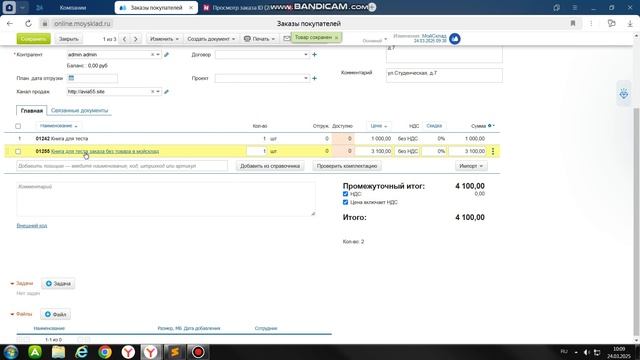Add a new Файл
640x360 pixels.
tap(56, 314)
